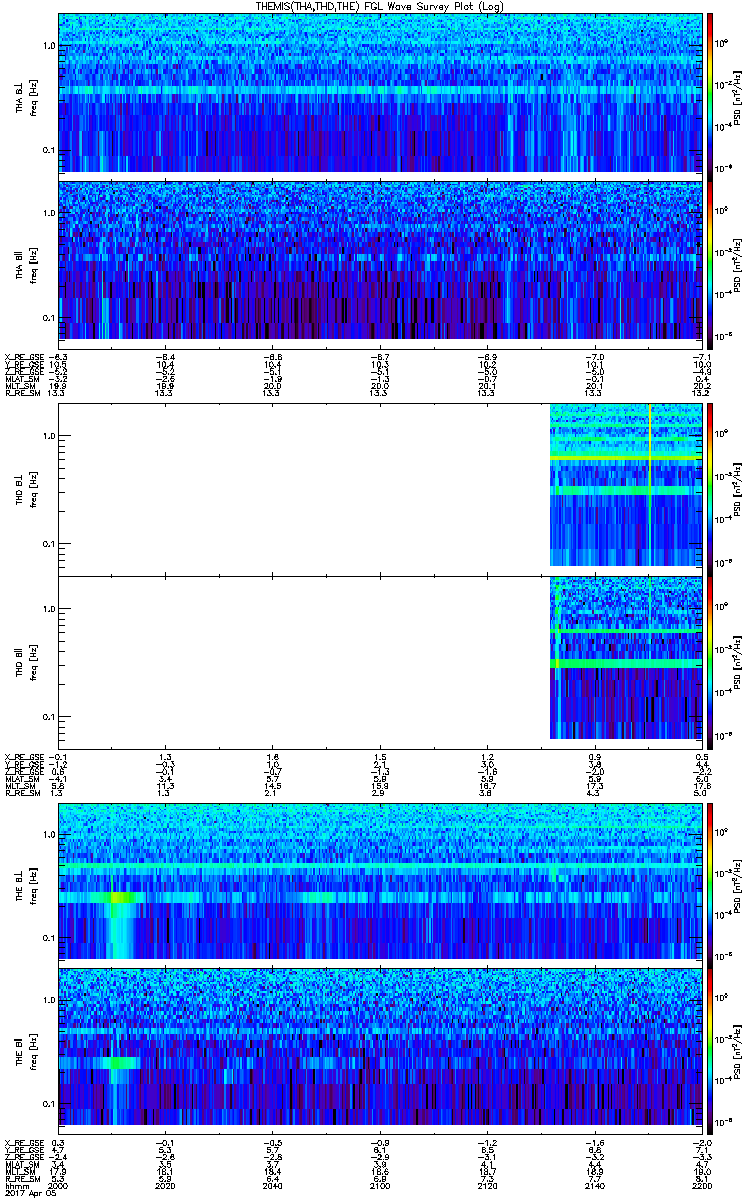
Task: Click the R_RE_SM row label under the THD panels
Action: coord(21,794)
